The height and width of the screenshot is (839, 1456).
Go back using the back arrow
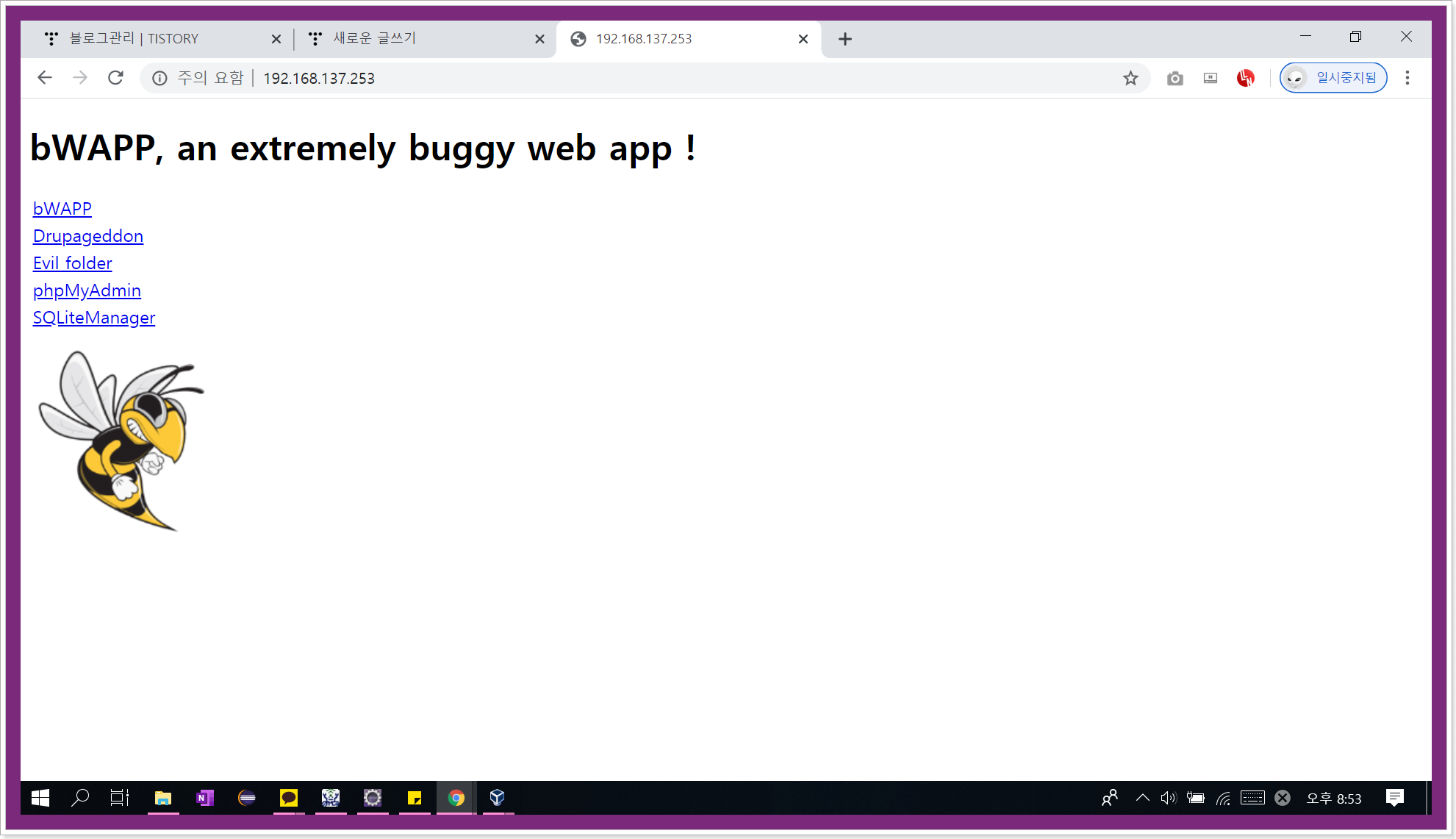click(45, 78)
